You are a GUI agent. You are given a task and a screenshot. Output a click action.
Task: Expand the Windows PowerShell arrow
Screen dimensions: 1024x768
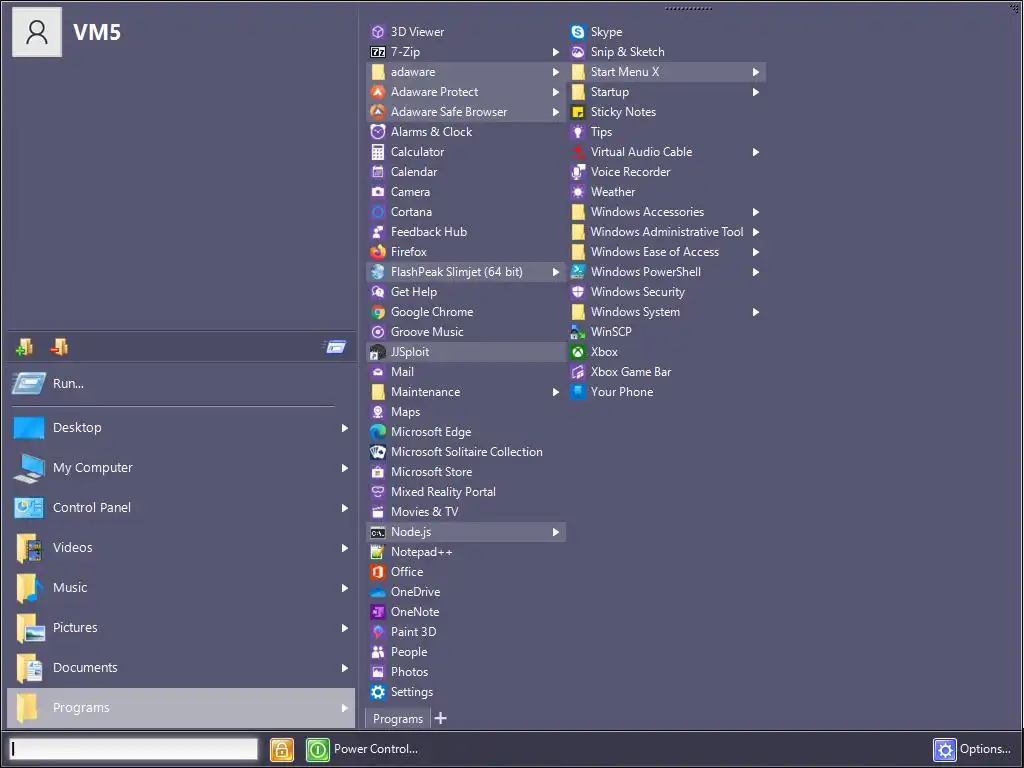click(x=756, y=272)
